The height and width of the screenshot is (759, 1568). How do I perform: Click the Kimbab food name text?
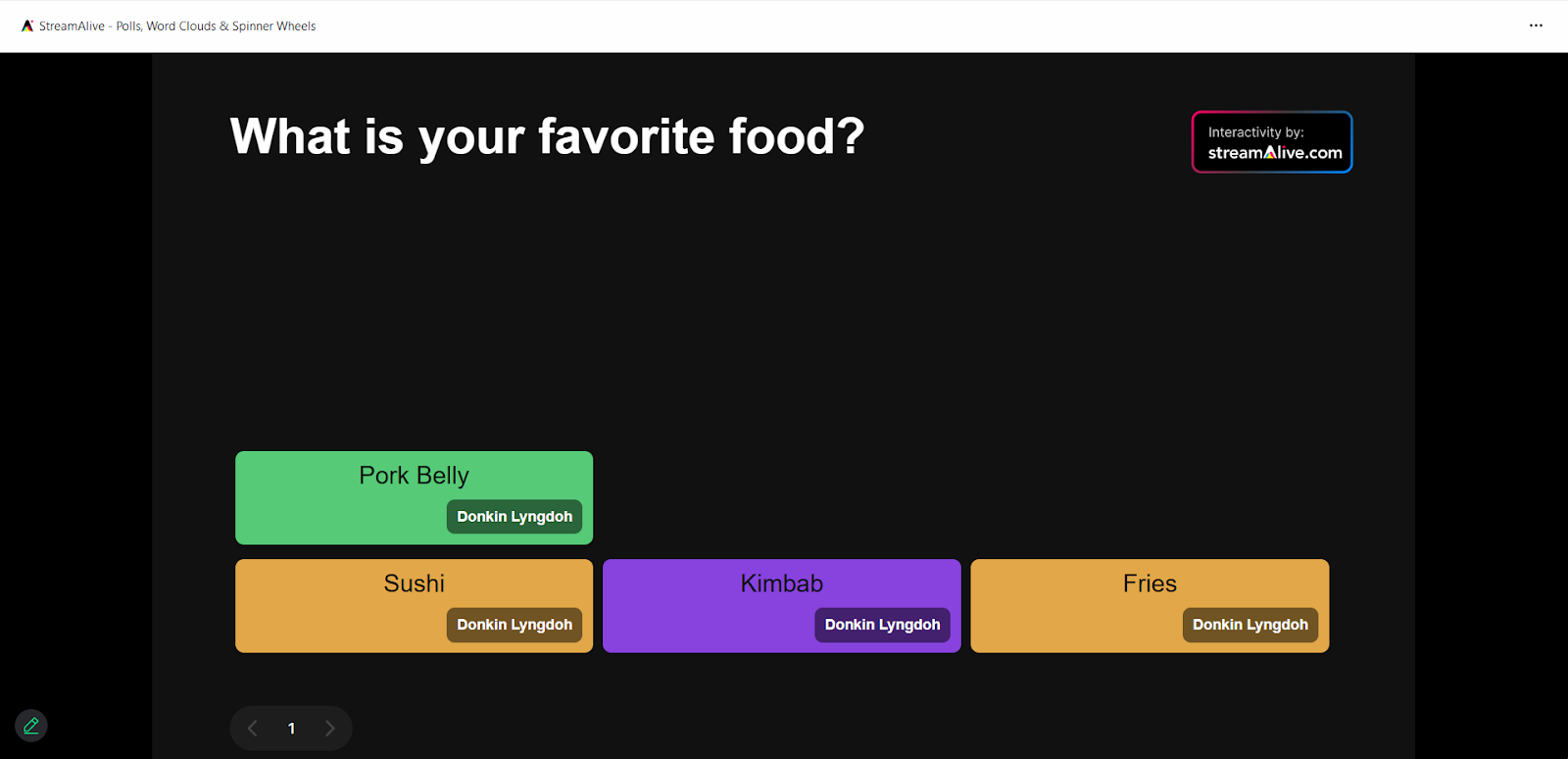(781, 583)
